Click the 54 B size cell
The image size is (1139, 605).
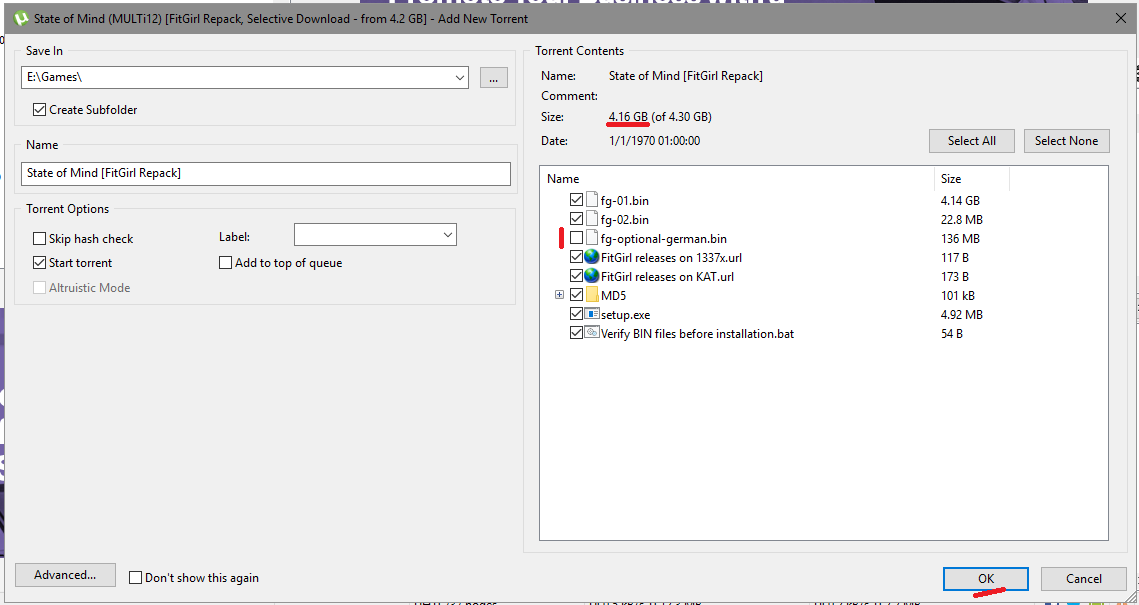(x=951, y=333)
